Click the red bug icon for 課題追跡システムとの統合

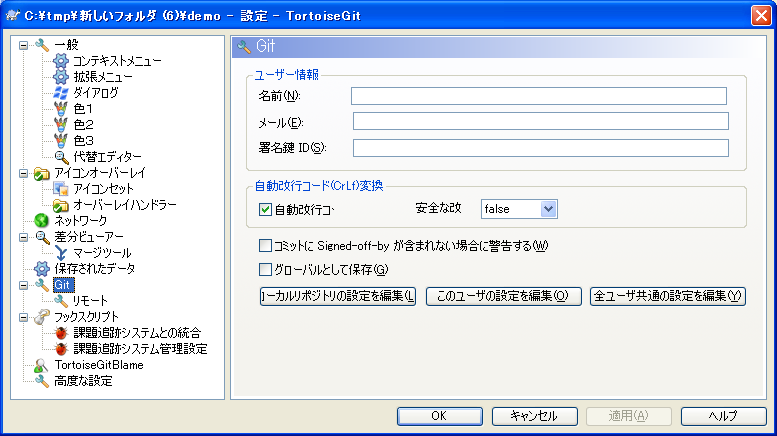[61, 332]
